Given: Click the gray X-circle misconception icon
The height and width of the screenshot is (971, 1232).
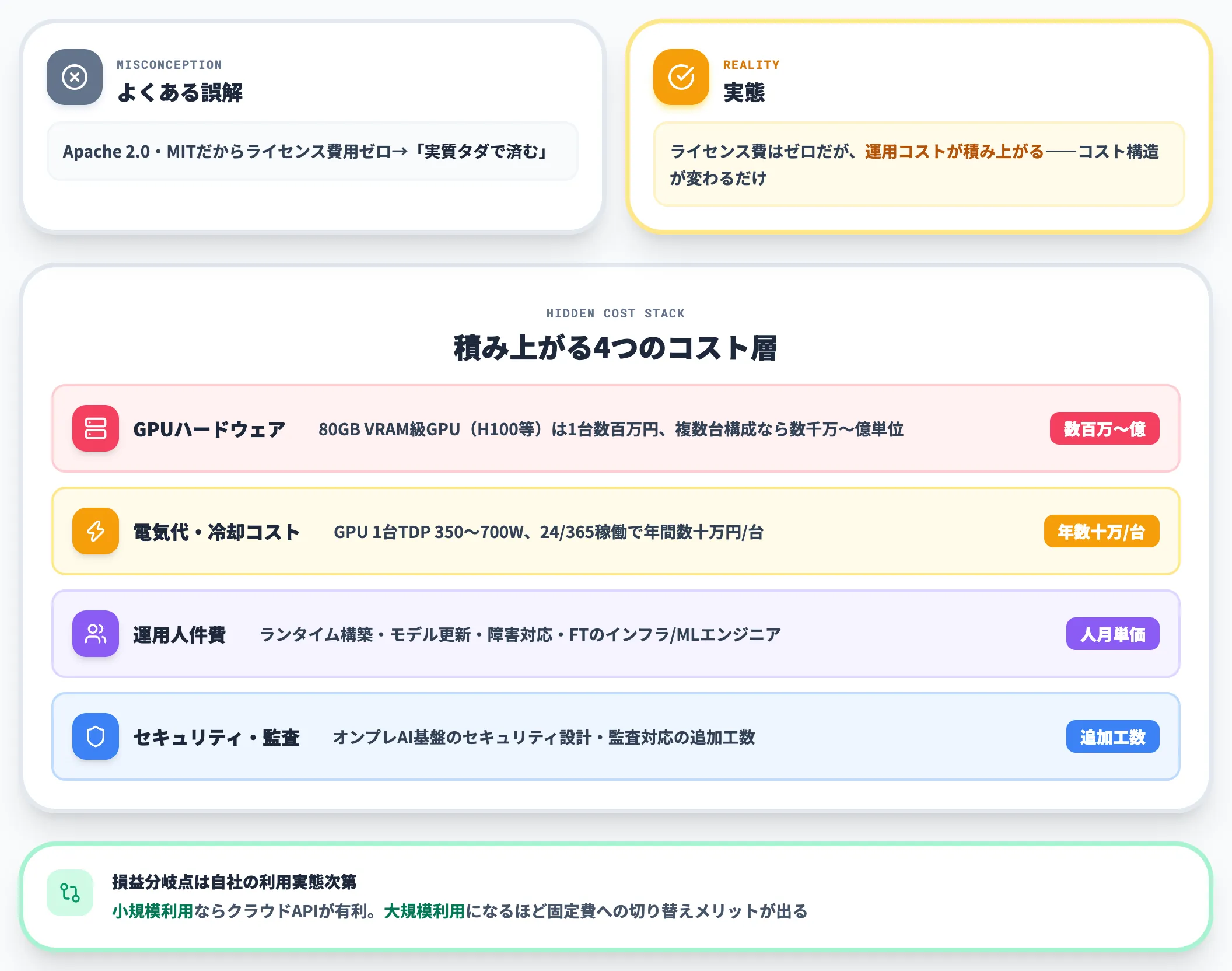Looking at the screenshot, I should [x=75, y=77].
